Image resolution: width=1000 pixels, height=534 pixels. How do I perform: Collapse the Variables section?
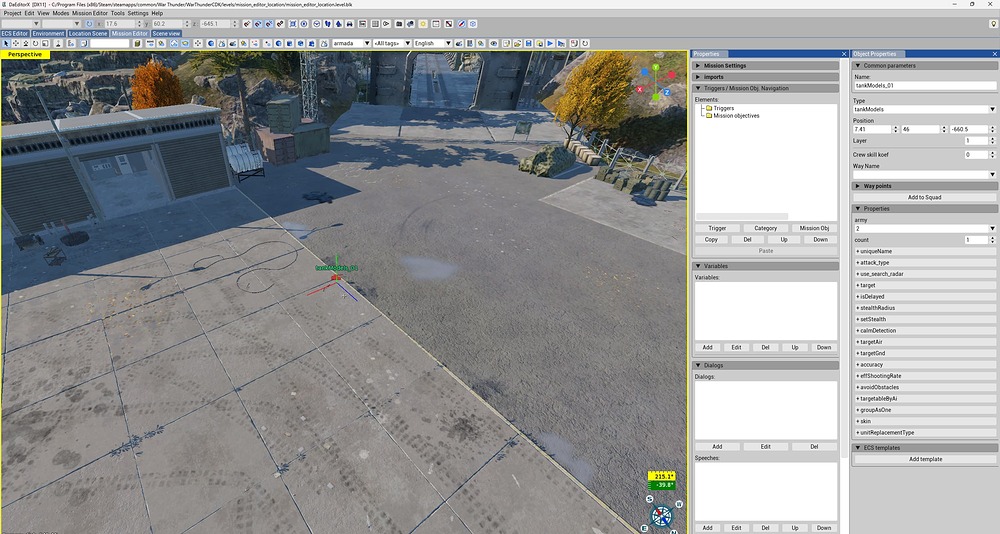tap(766, 266)
